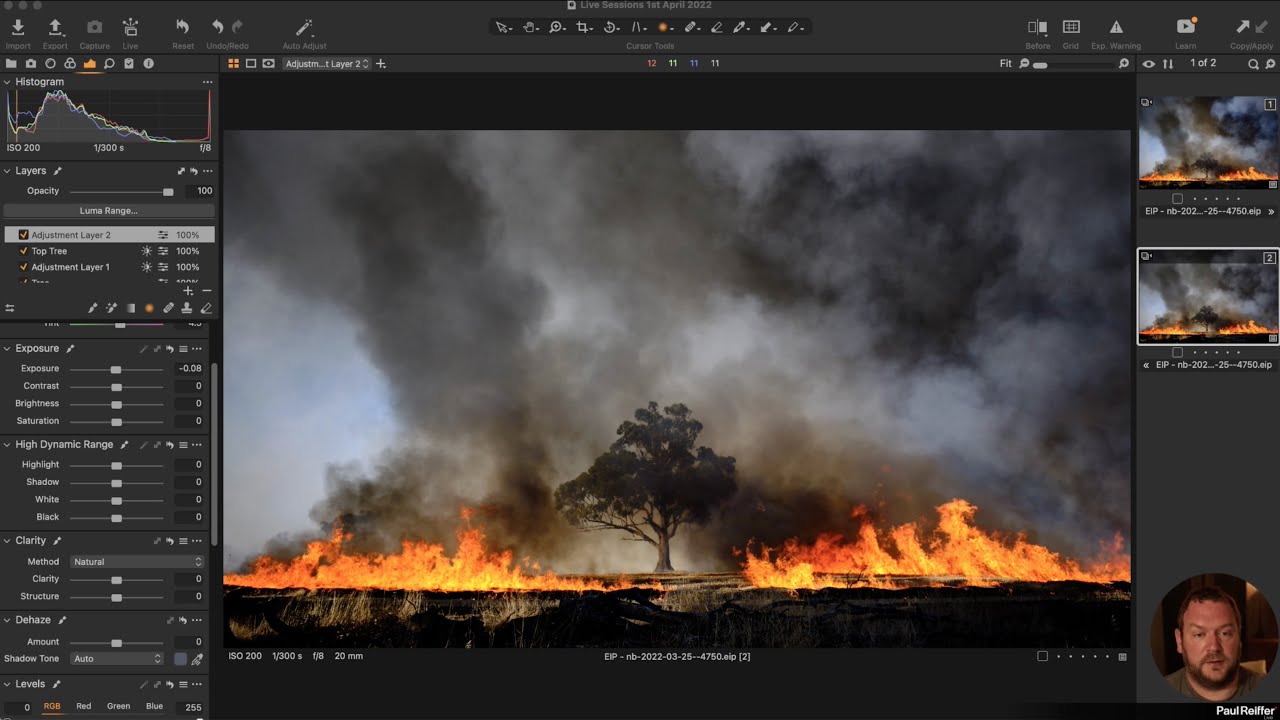Collapse the Dehaze panel
Image resolution: width=1280 pixels, height=720 pixels.
[7, 620]
